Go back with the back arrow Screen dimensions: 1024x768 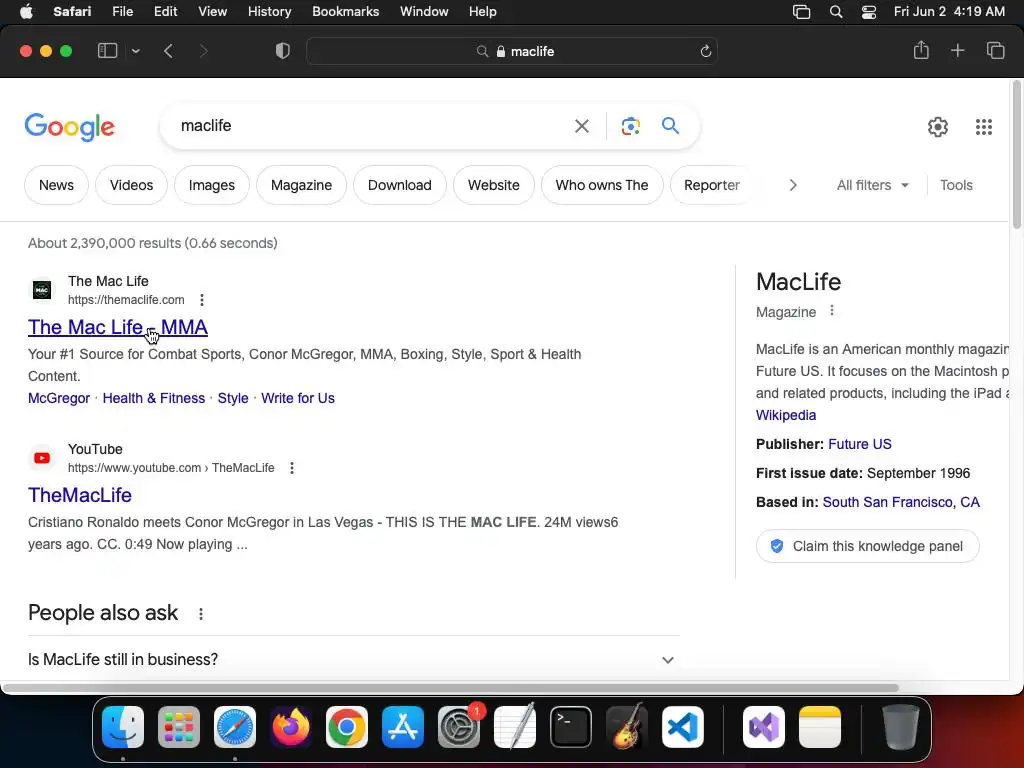click(168, 51)
